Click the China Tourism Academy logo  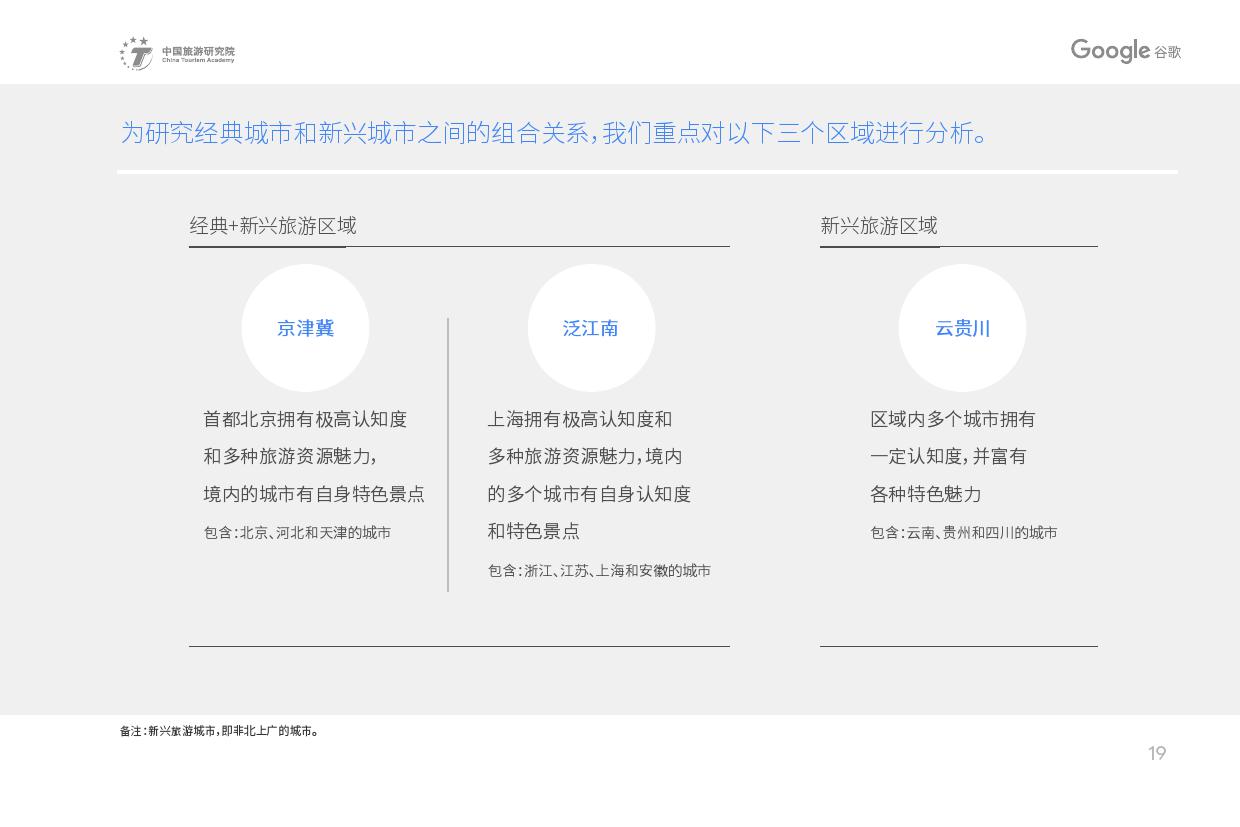136,53
